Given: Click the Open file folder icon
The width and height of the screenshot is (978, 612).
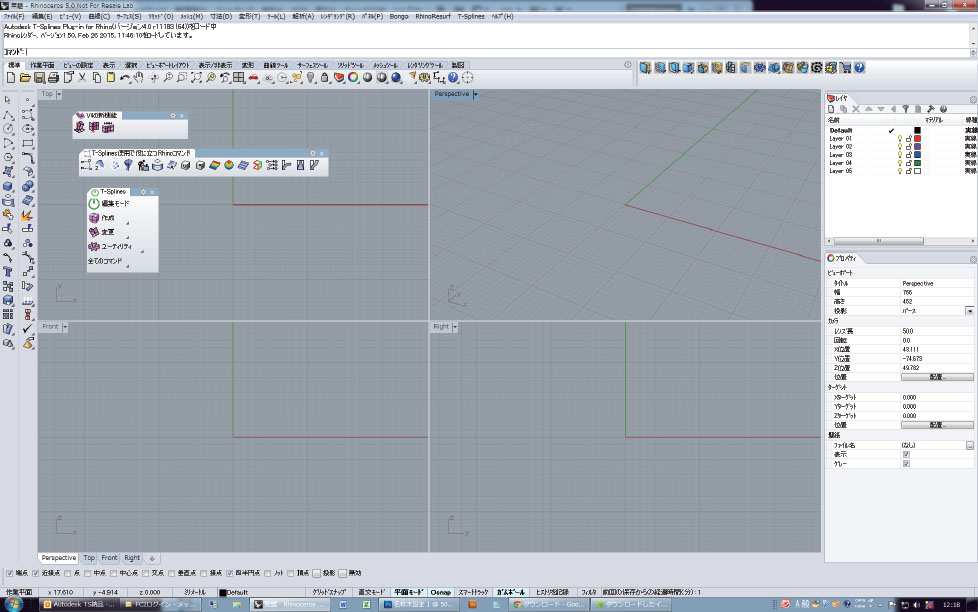Looking at the screenshot, I should click(25, 78).
